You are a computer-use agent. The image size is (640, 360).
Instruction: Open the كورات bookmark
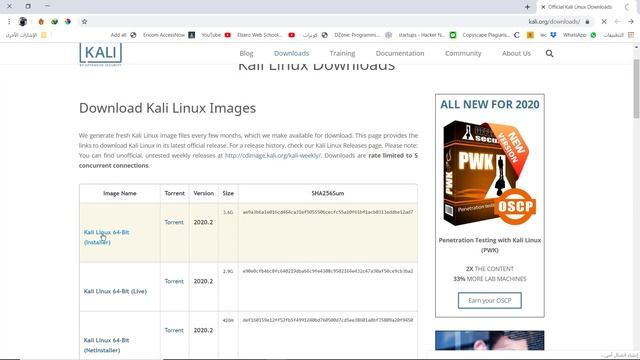coord(316,35)
